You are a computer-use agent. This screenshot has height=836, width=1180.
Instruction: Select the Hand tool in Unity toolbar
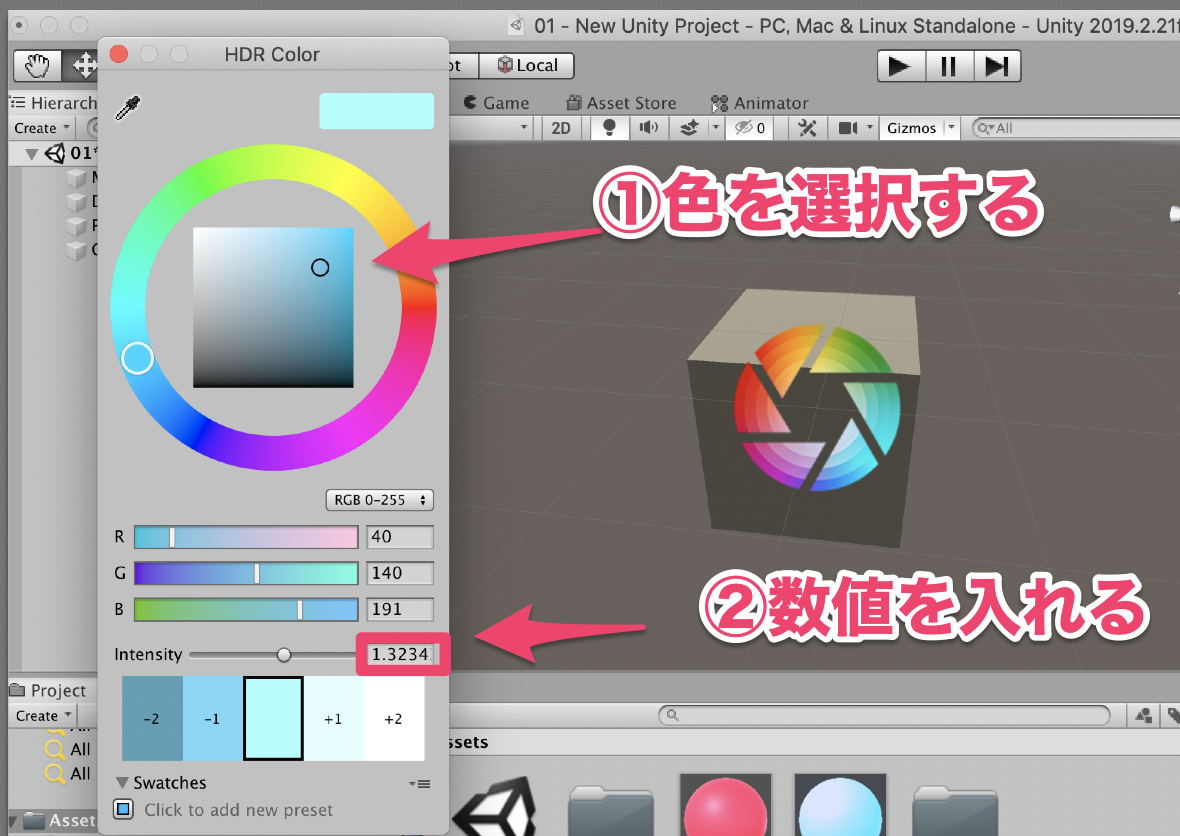pyautogui.click(x=37, y=66)
